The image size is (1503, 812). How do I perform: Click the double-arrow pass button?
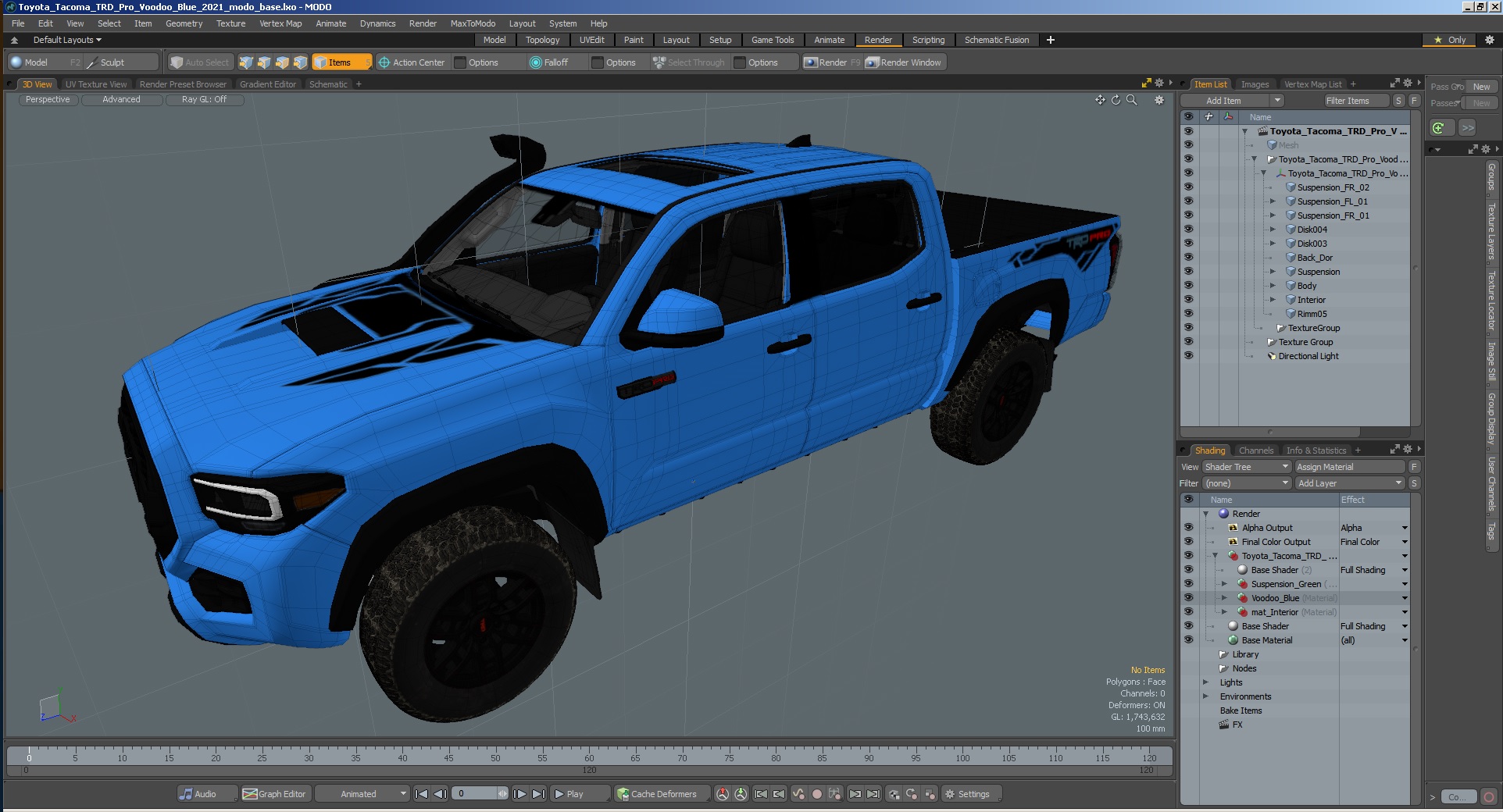click(x=1467, y=127)
